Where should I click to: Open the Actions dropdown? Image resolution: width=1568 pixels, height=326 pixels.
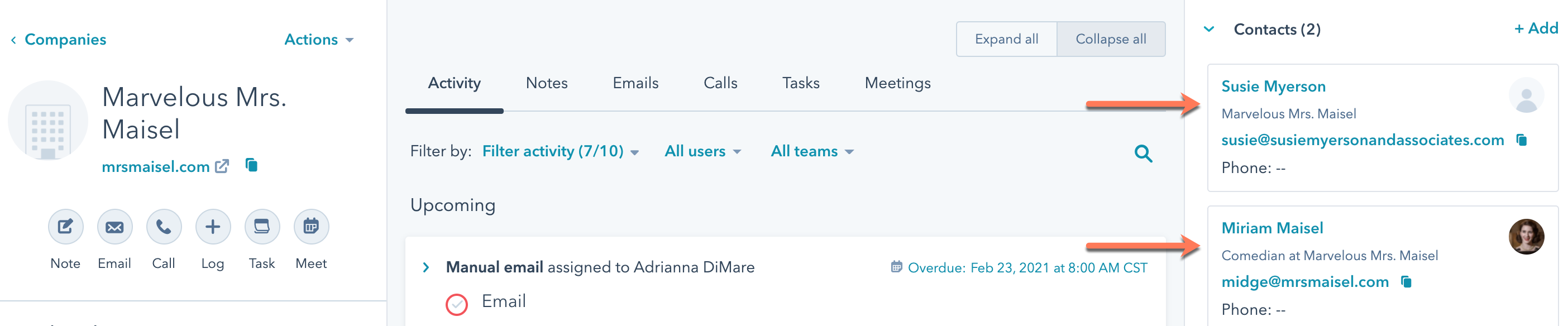[319, 40]
